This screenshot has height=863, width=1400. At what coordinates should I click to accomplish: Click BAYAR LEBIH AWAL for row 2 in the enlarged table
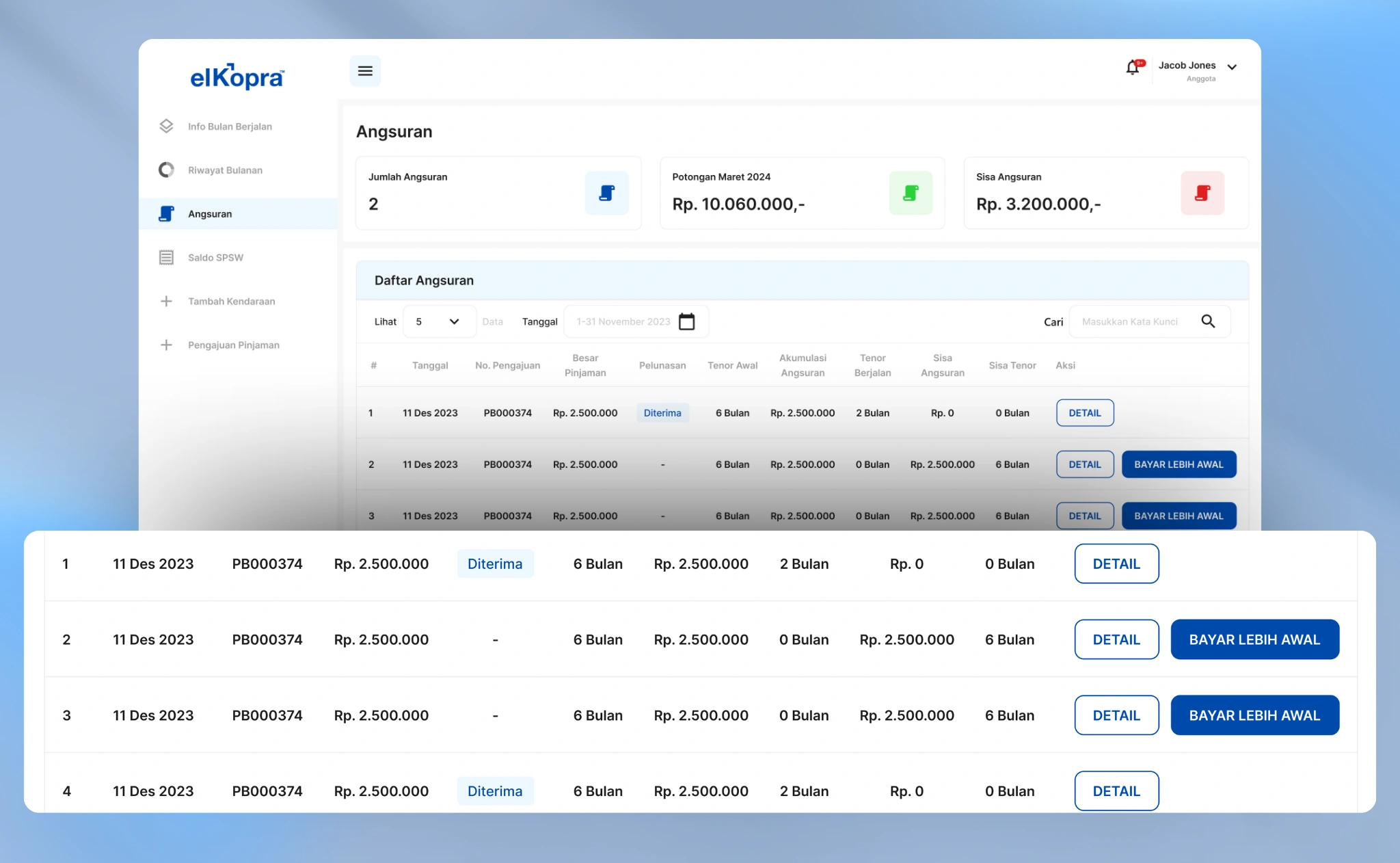click(x=1254, y=640)
